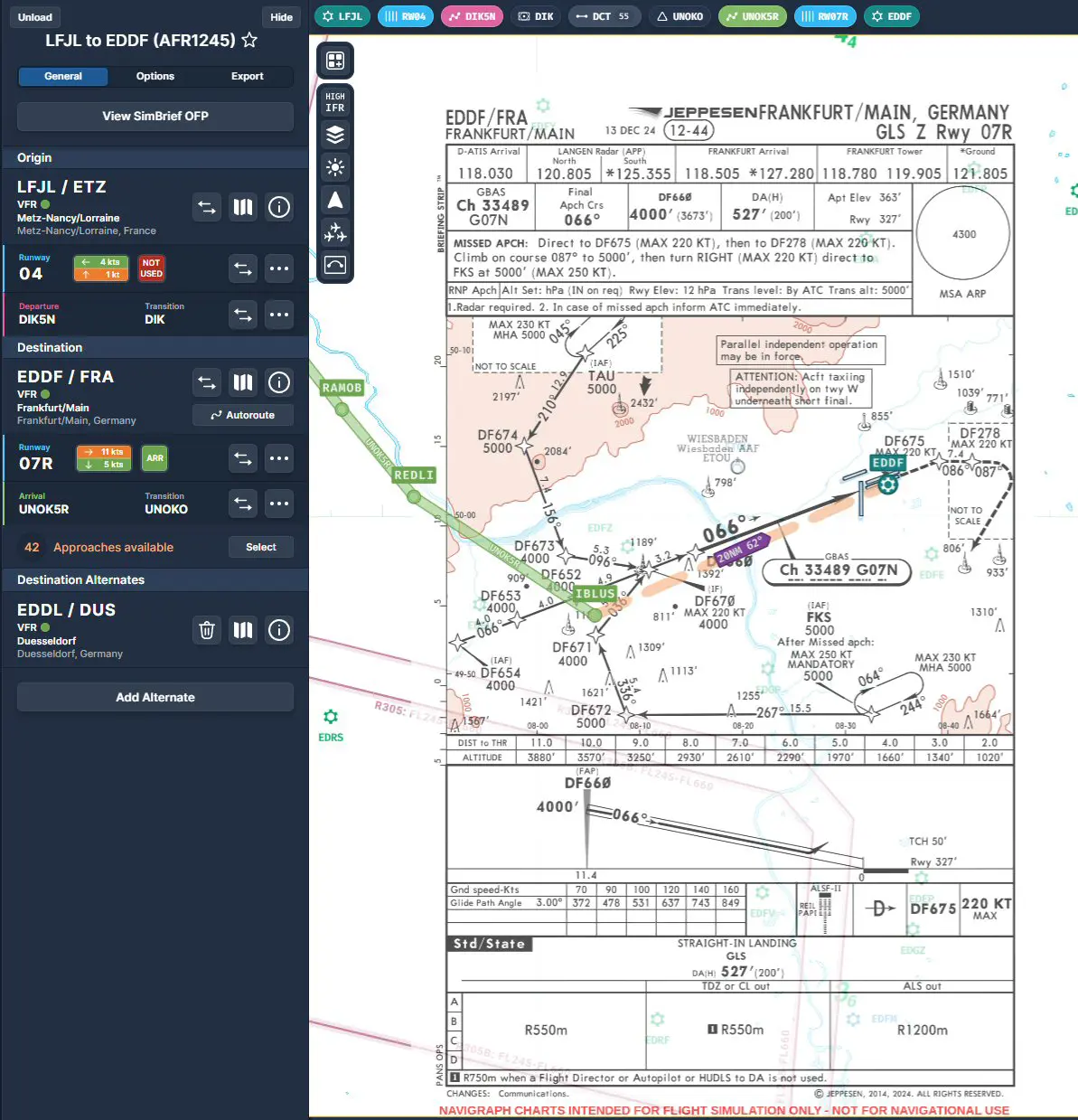Open more options for departure DIK5N
This screenshot has width=1078, height=1120.
tap(279, 315)
